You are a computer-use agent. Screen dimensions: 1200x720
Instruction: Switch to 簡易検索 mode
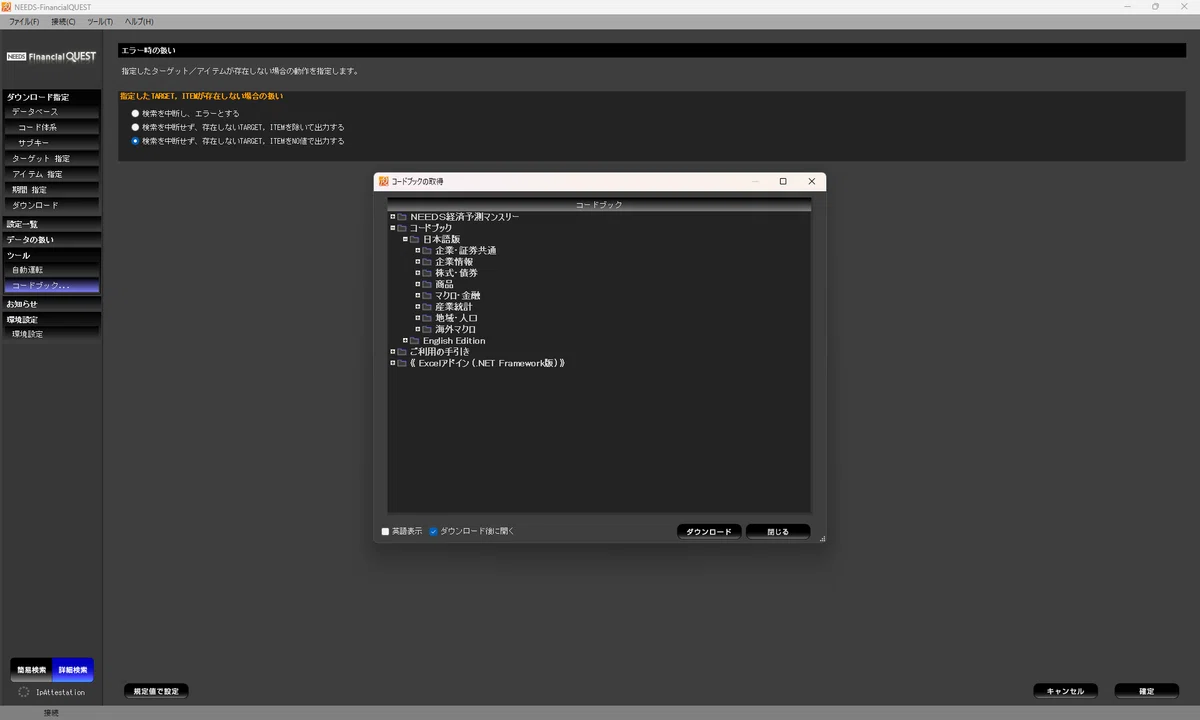(32, 670)
